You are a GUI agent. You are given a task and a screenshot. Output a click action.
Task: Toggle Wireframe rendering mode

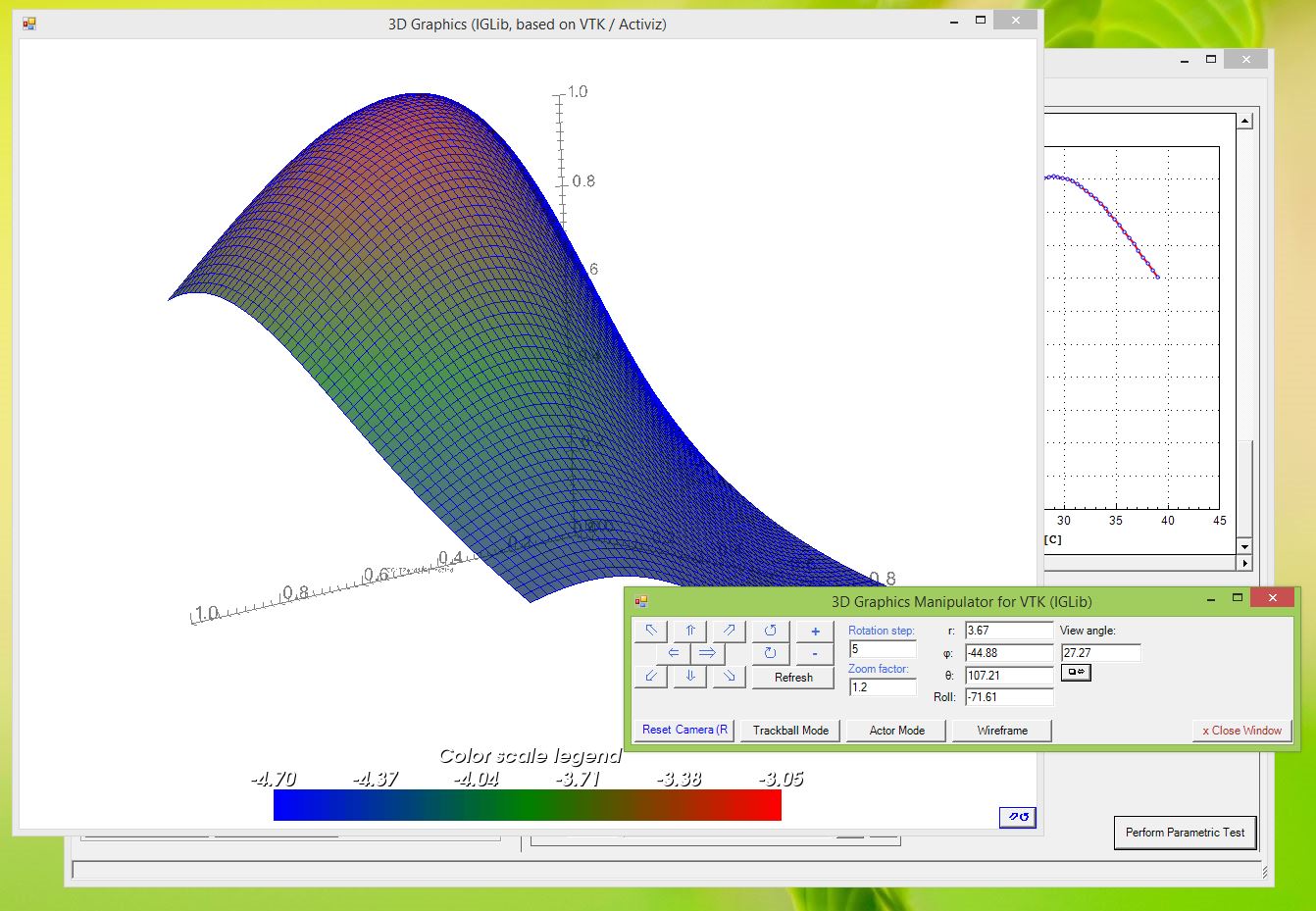point(1001,730)
